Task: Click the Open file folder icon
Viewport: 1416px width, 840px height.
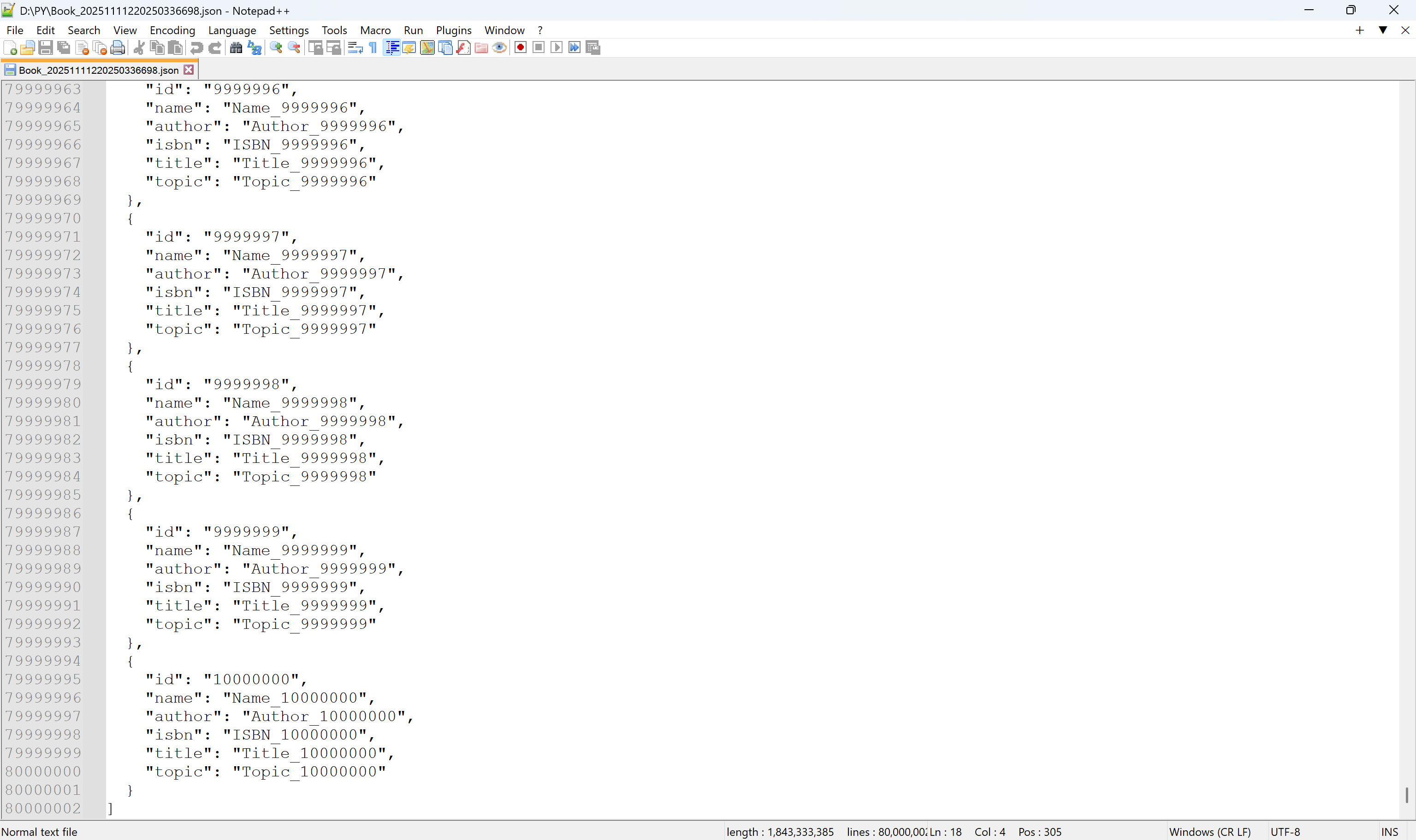Action: click(x=27, y=47)
